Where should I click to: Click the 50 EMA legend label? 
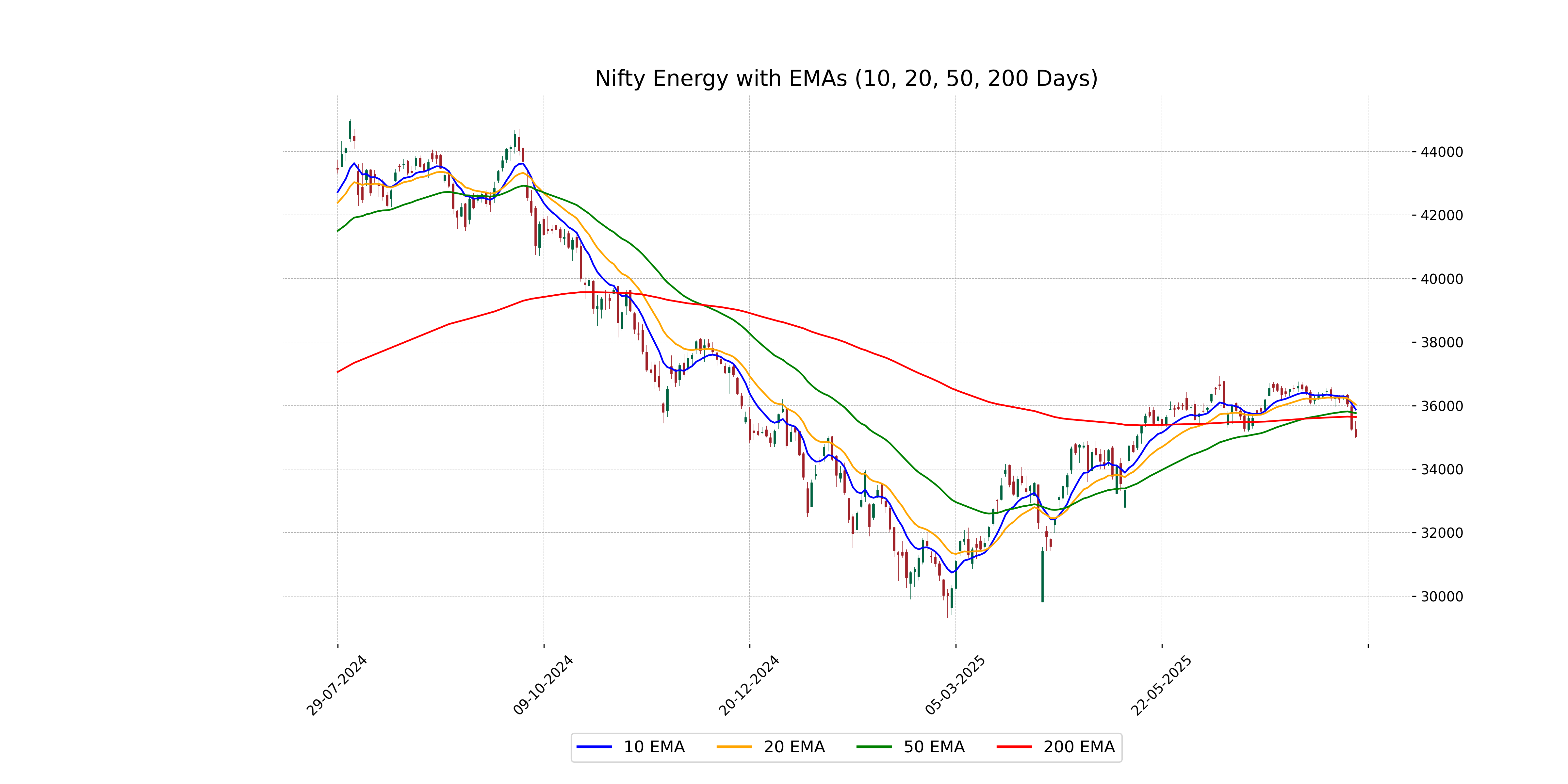934,747
